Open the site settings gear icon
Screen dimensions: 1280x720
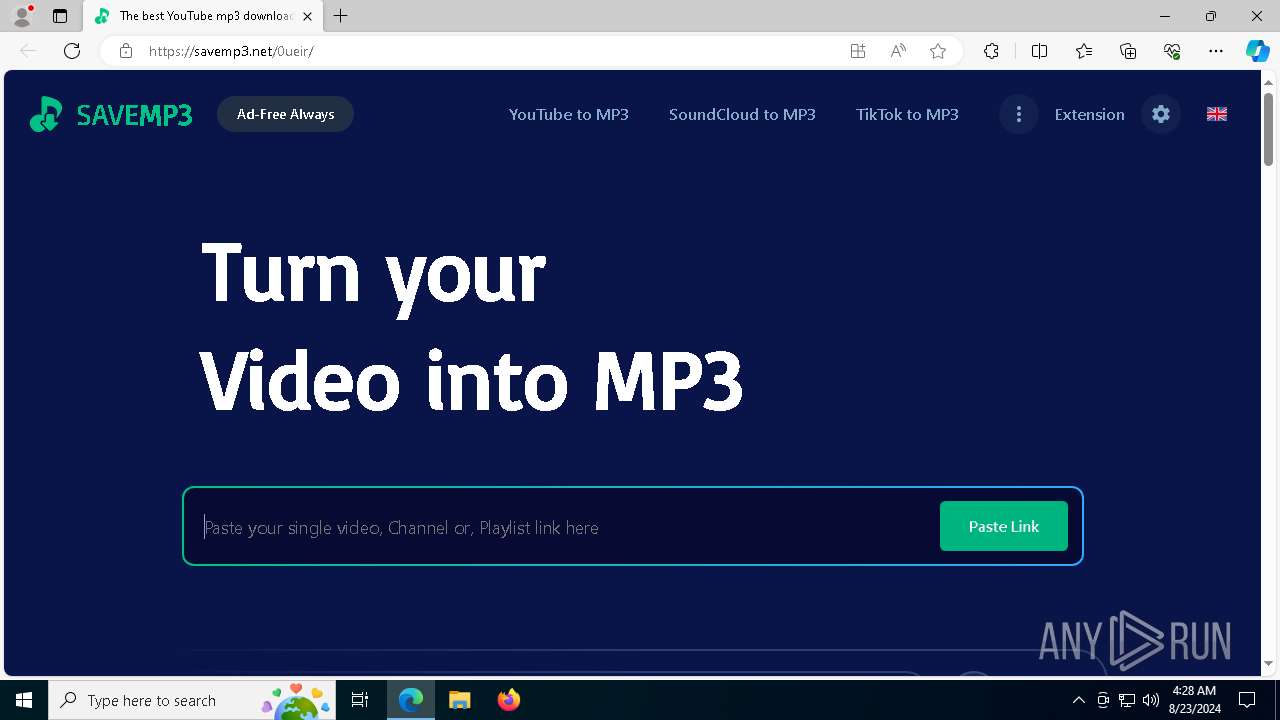1161,114
